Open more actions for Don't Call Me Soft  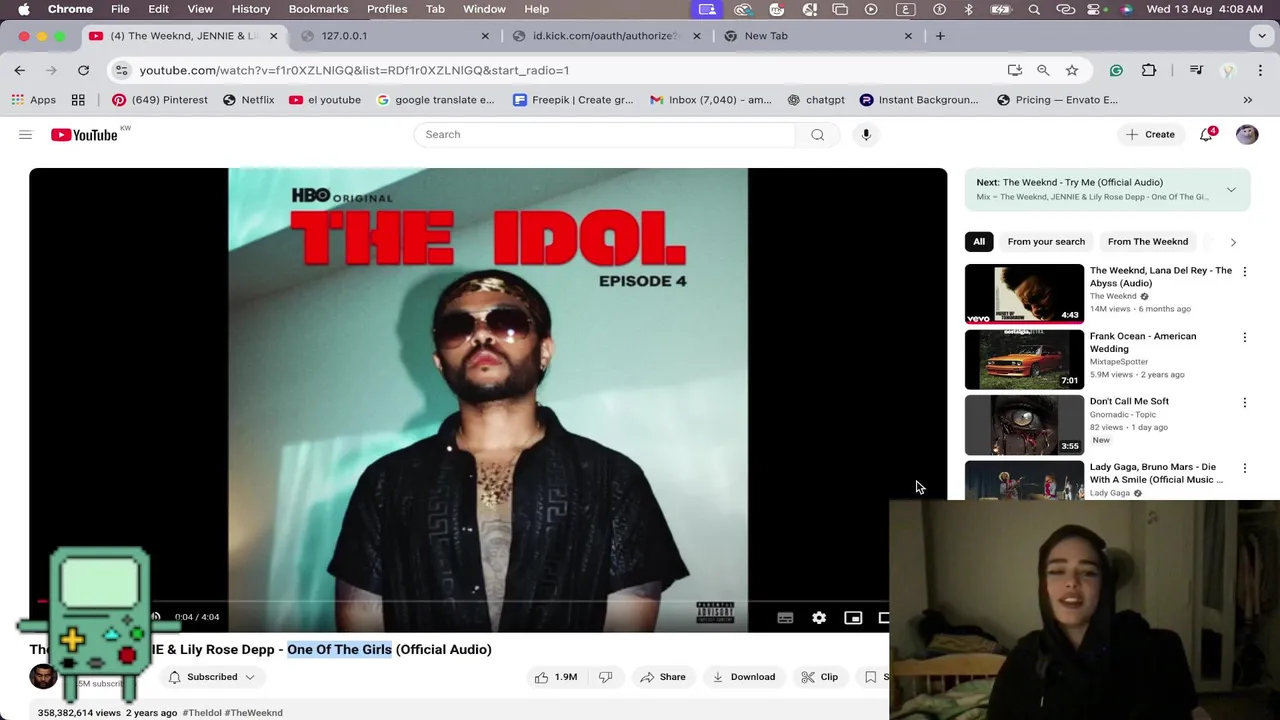coord(1245,403)
